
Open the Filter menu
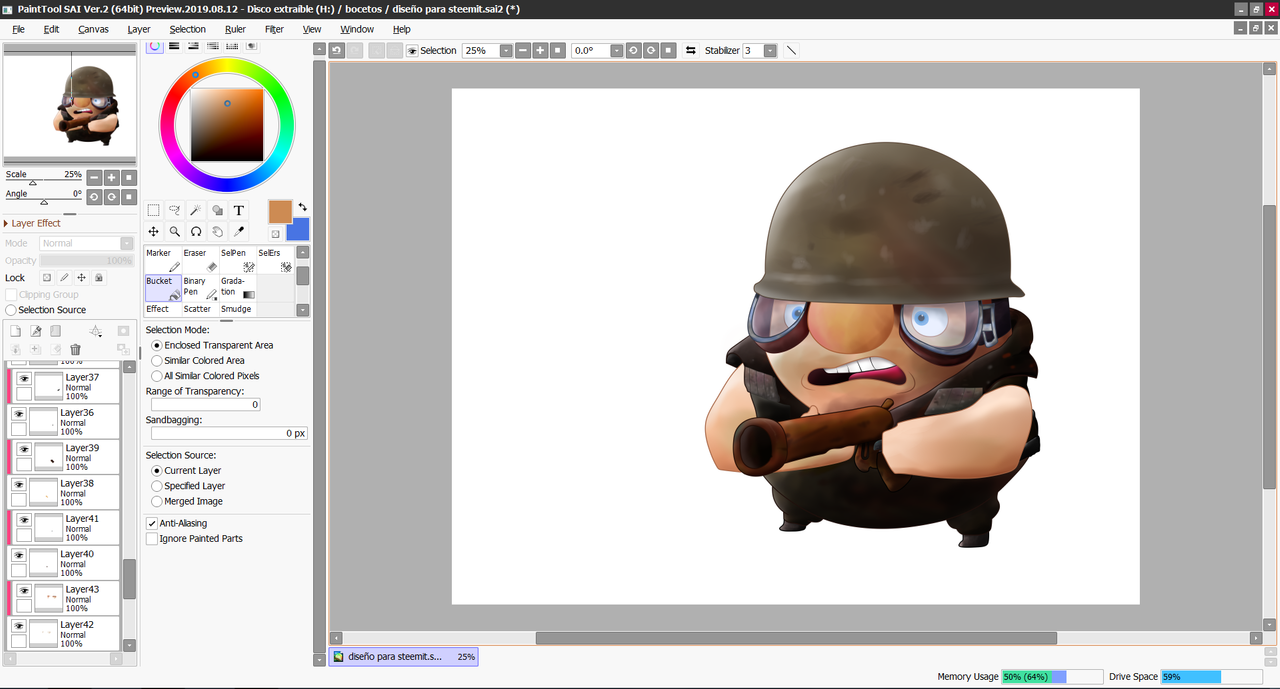tap(274, 29)
